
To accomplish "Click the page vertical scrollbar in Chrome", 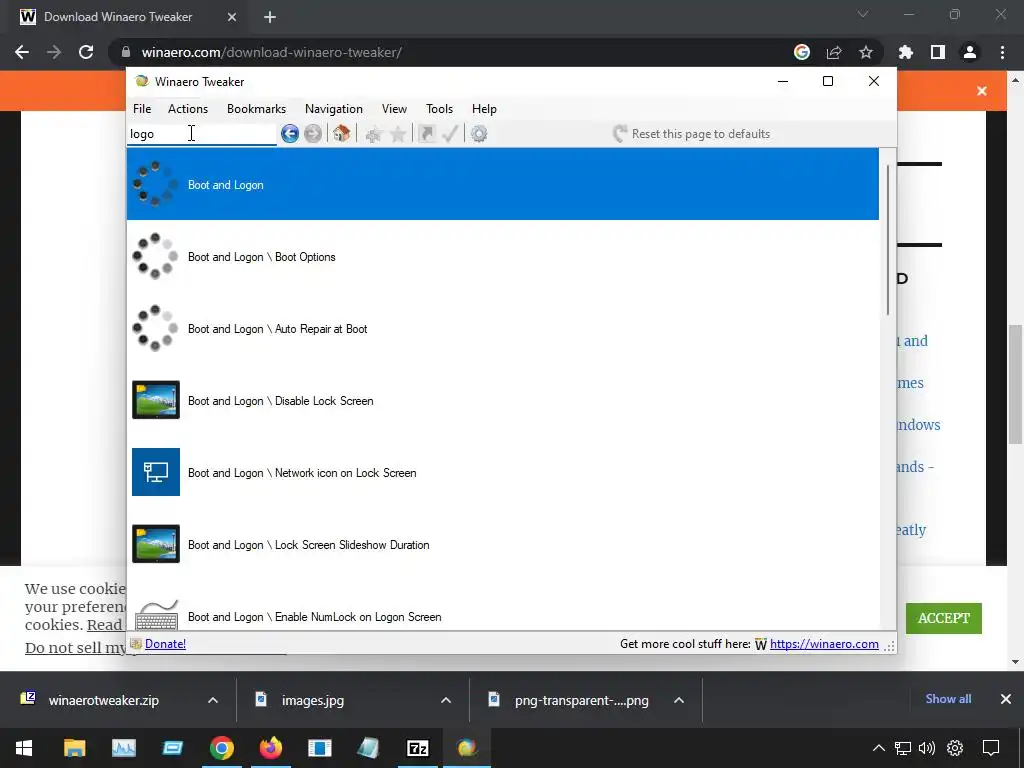I will 1016,385.
